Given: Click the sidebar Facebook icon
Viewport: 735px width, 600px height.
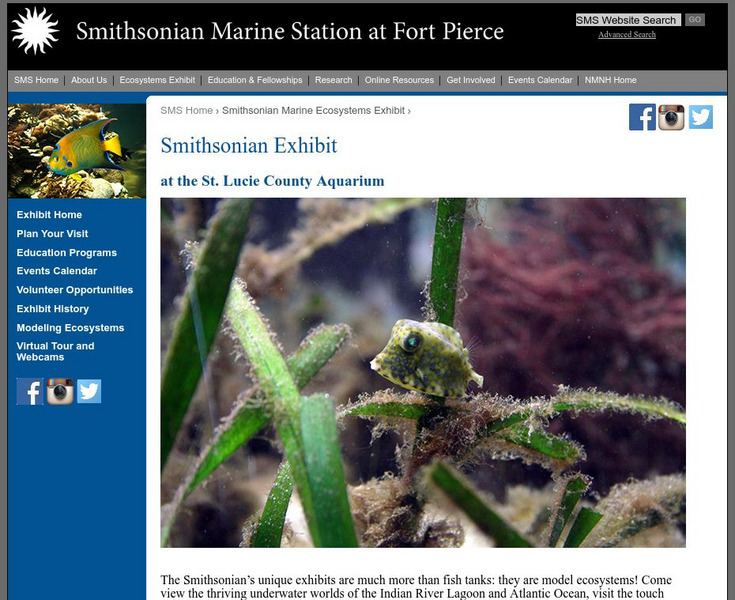Looking at the screenshot, I should pos(30,391).
